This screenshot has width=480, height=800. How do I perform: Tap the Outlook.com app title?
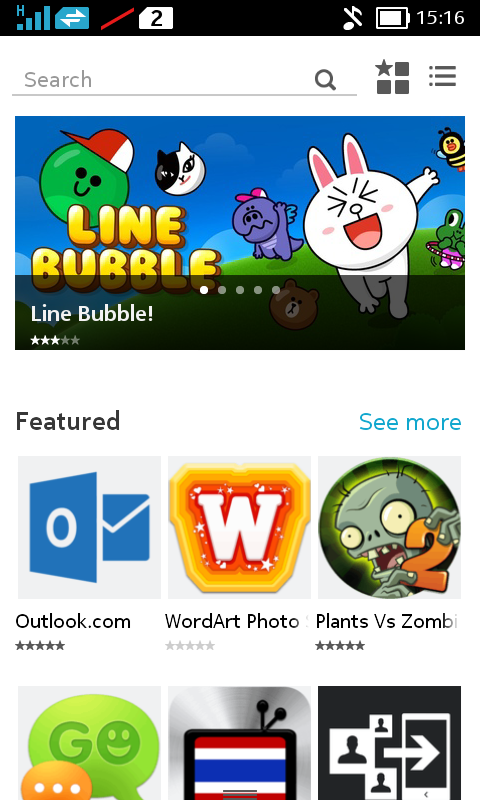[73, 621]
